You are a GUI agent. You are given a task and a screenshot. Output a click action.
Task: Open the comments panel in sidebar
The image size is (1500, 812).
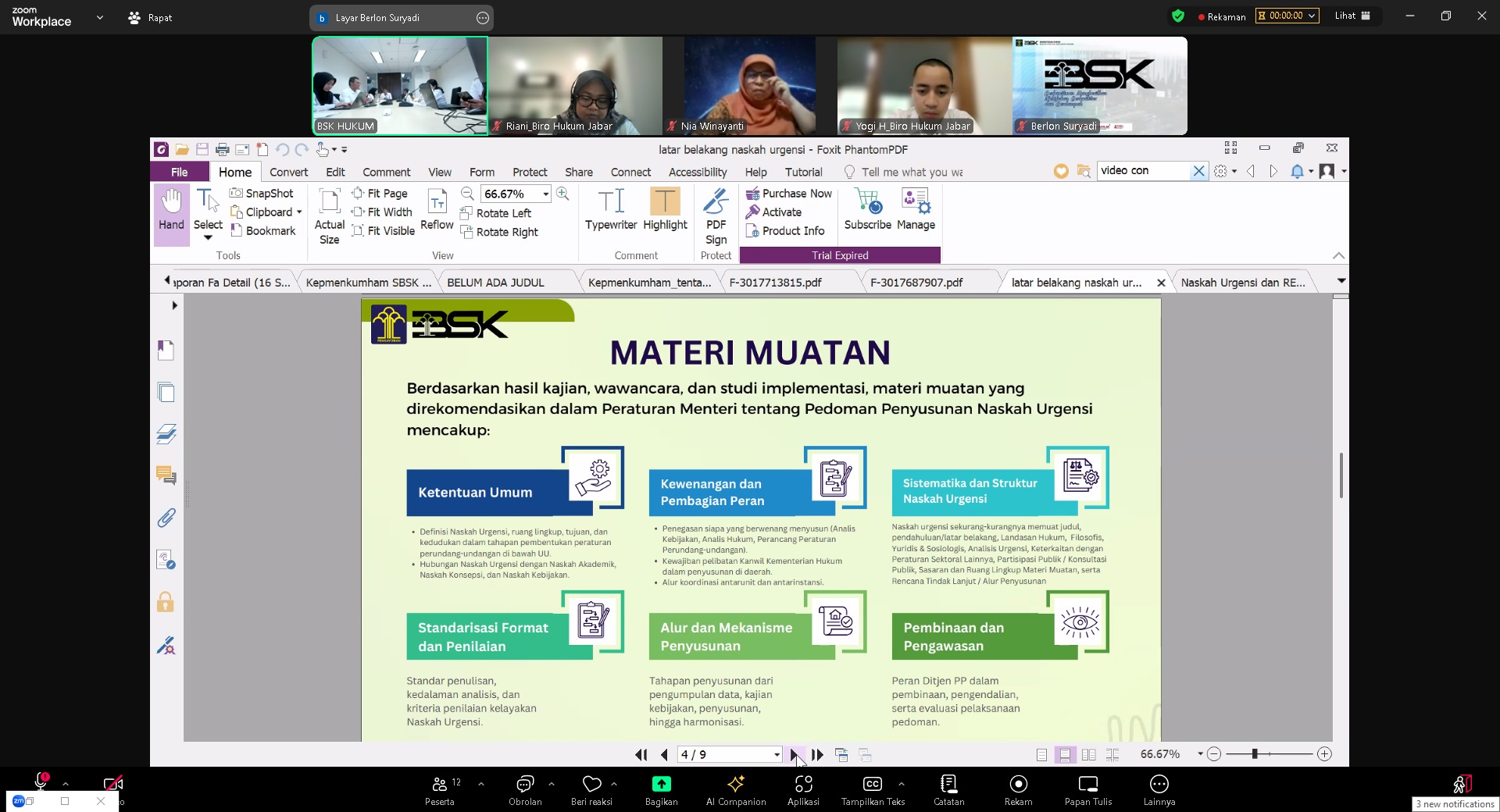pos(166,475)
